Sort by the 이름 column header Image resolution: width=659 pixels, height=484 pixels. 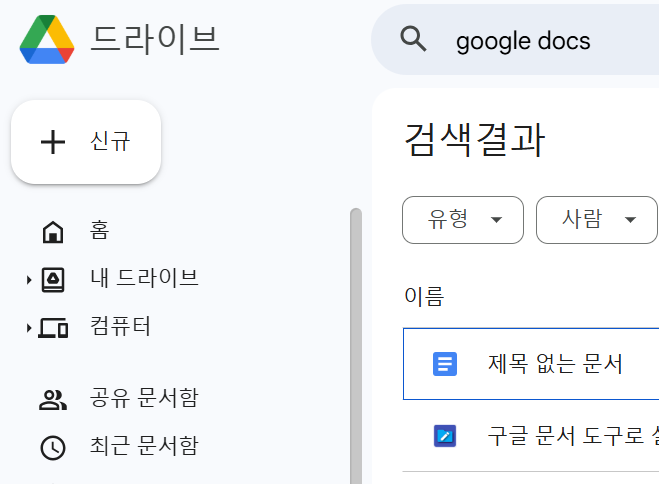(x=424, y=296)
